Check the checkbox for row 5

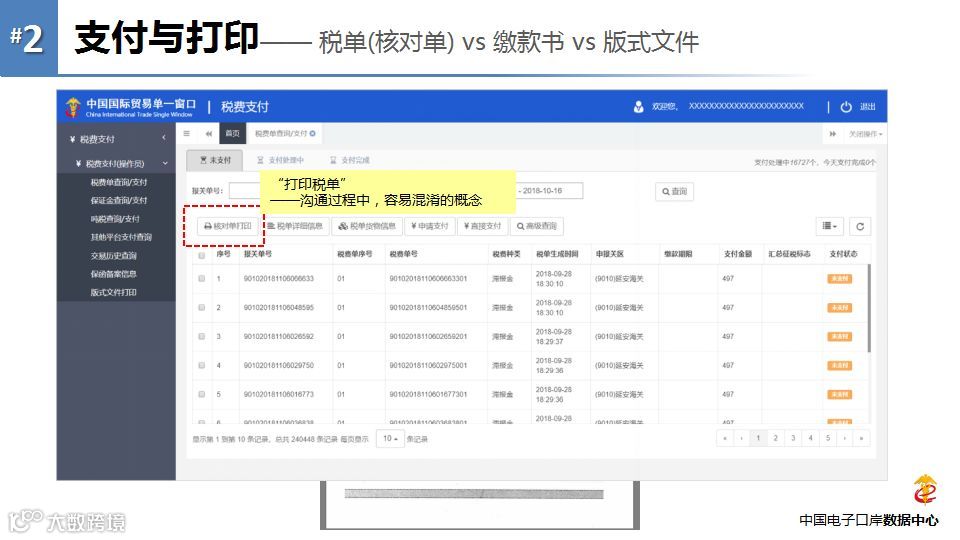click(201, 395)
